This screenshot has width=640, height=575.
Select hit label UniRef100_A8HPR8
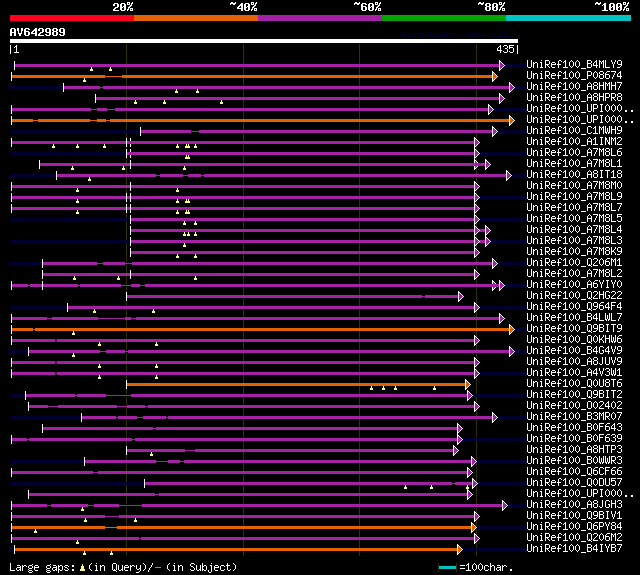[574, 98]
